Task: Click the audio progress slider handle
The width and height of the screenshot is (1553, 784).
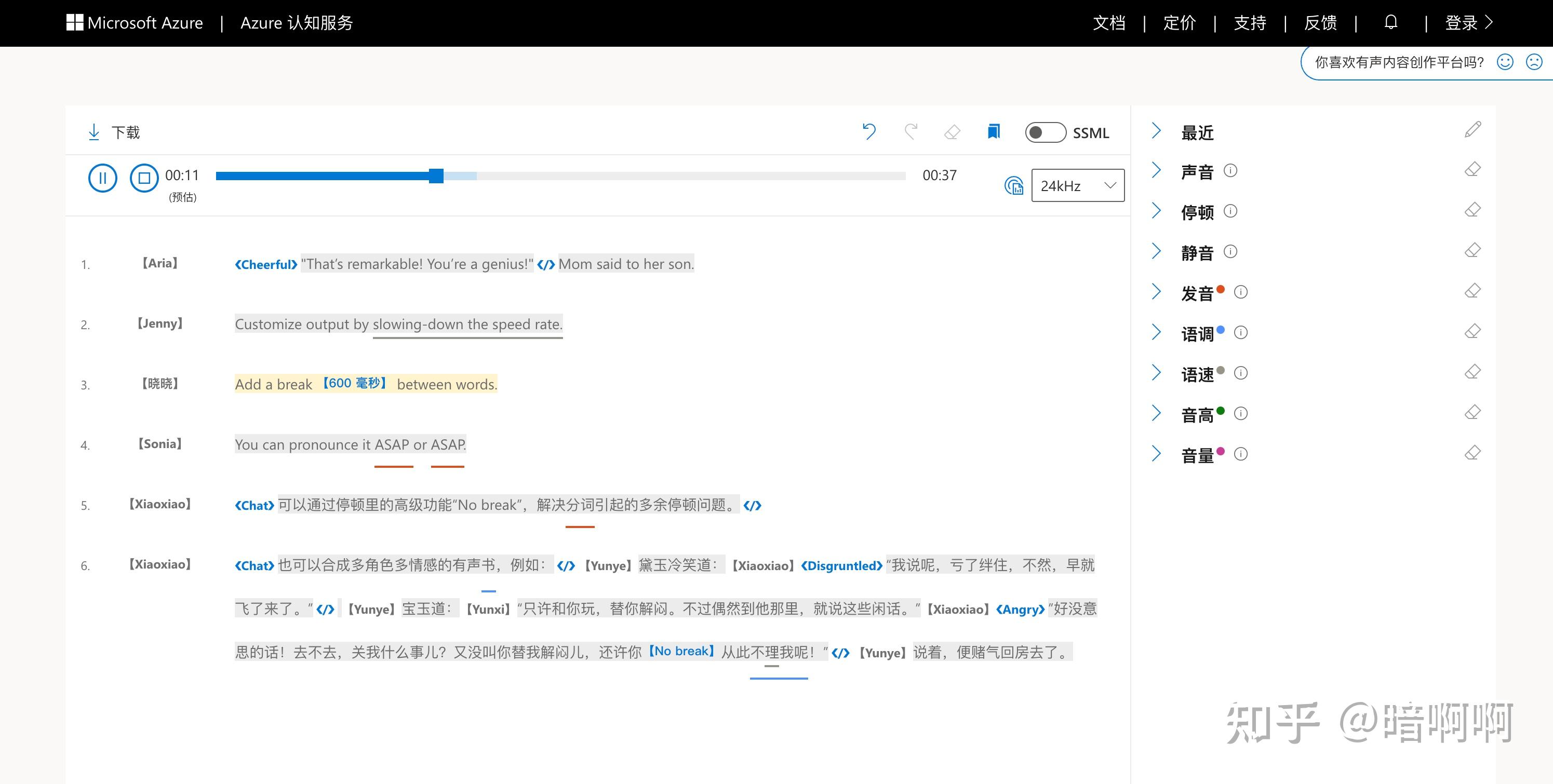Action: [x=436, y=176]
